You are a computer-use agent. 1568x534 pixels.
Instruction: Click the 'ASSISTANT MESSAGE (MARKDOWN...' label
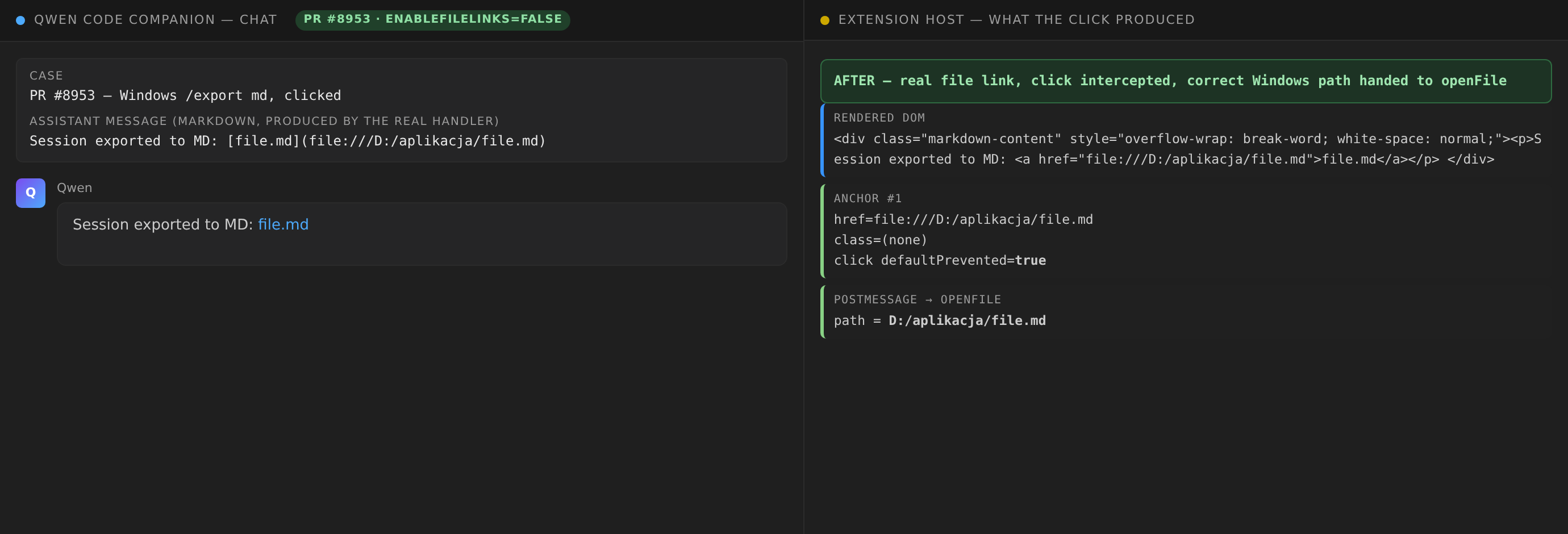[x=264, y=121]
